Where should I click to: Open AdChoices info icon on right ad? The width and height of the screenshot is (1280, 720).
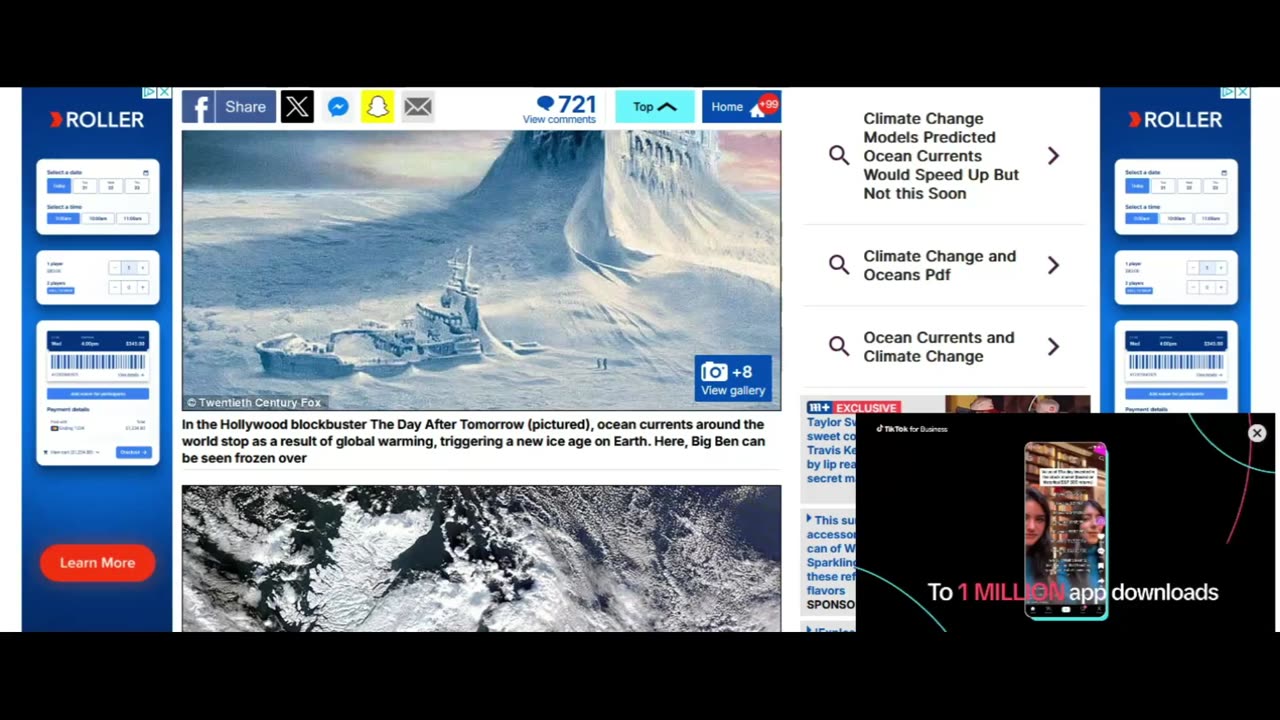[x=1227, y=92]
